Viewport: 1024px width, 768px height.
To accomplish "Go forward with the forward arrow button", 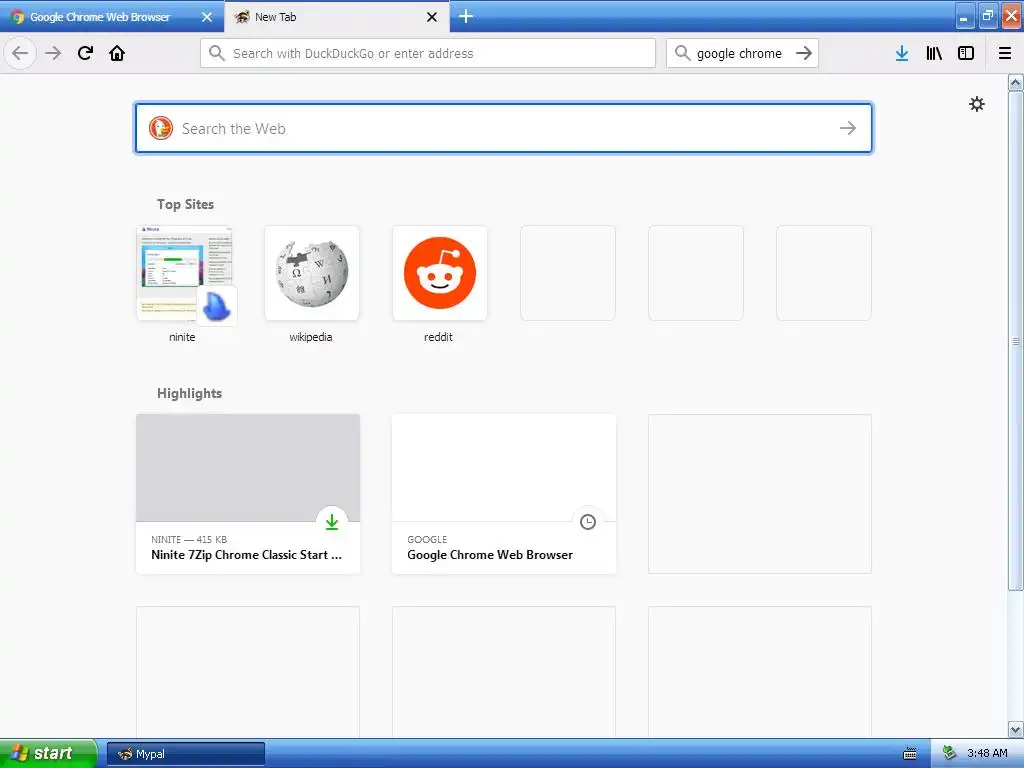I will (54, 53).
